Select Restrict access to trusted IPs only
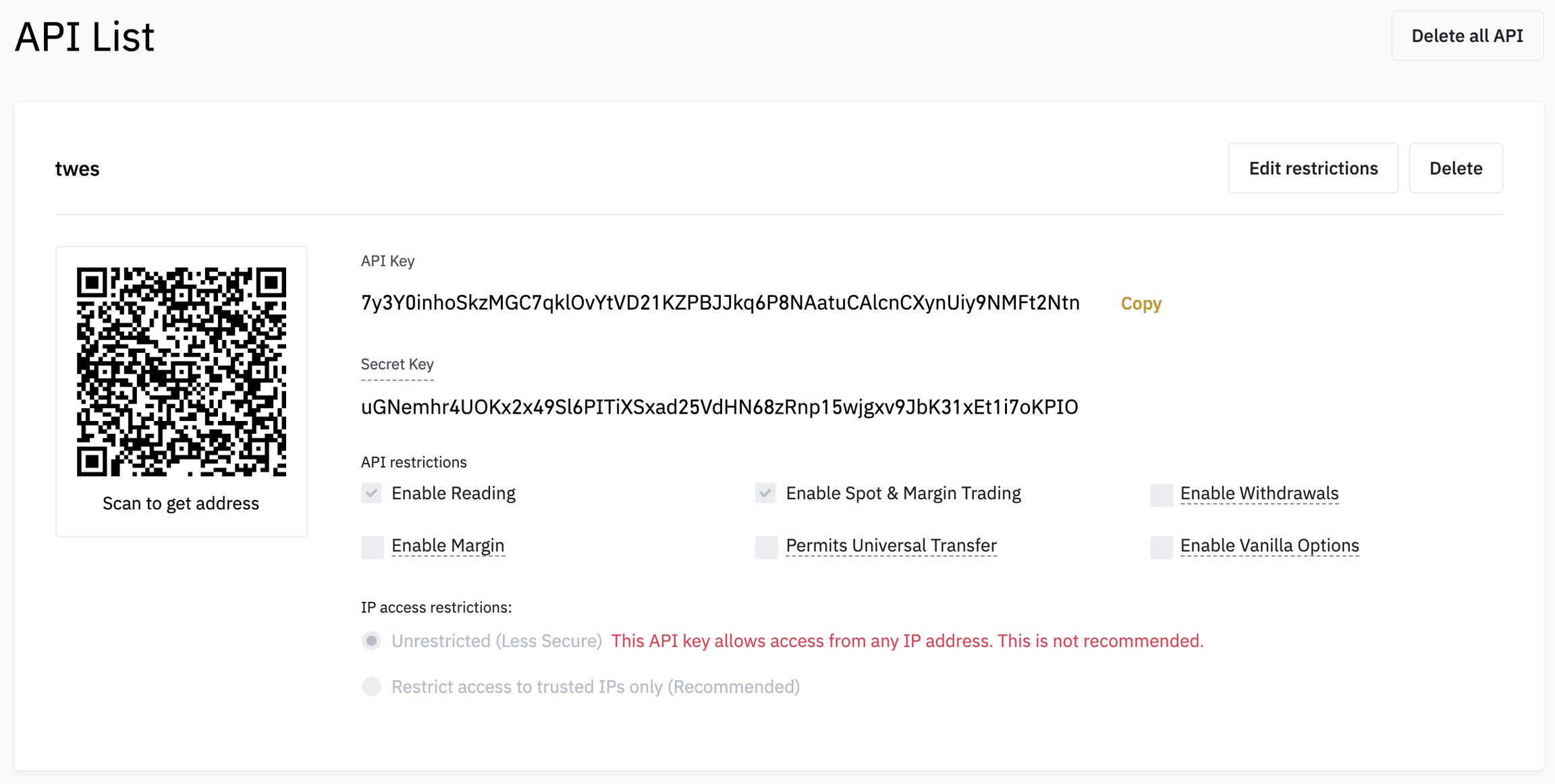The height and width of the screenshot is (784, 1555). 372,687
